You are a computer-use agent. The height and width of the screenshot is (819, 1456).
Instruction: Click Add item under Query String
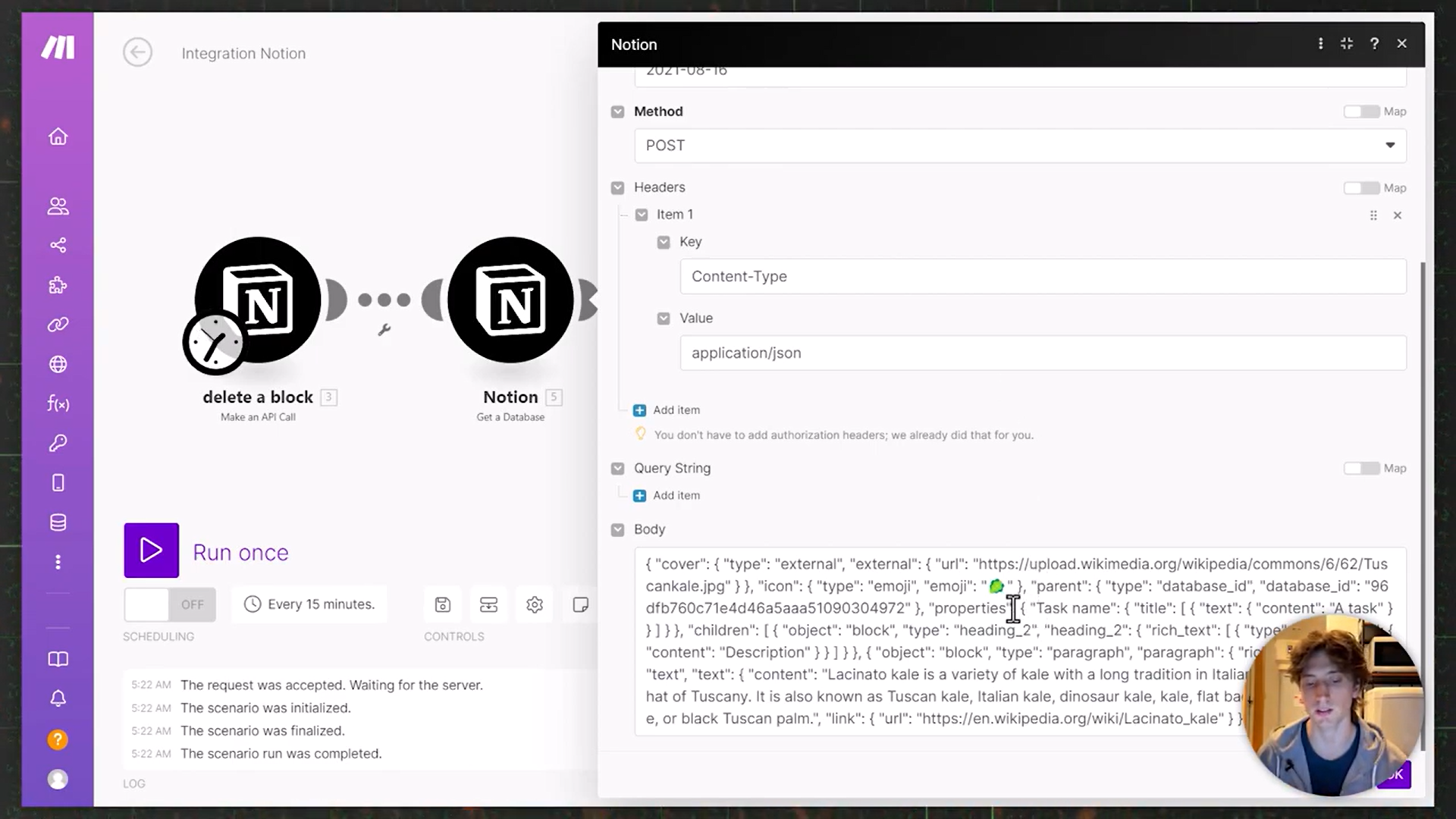[667, 495]
